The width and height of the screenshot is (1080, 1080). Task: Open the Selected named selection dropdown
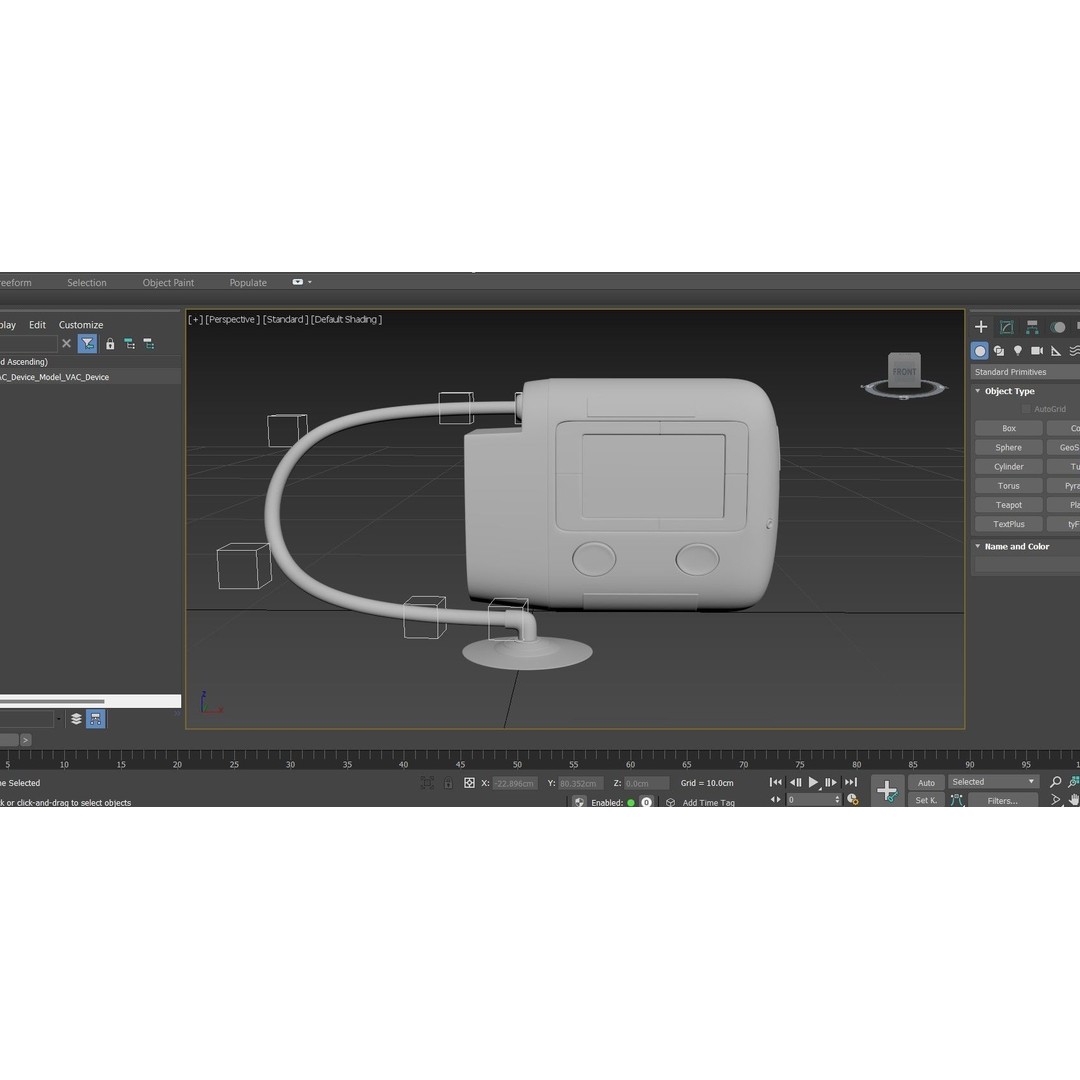coord(993,781)
